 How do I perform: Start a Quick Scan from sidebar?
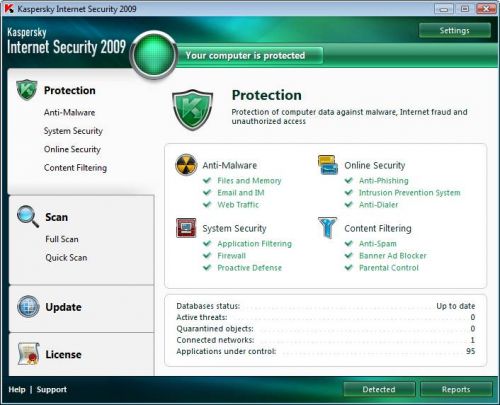pos(66,258)
